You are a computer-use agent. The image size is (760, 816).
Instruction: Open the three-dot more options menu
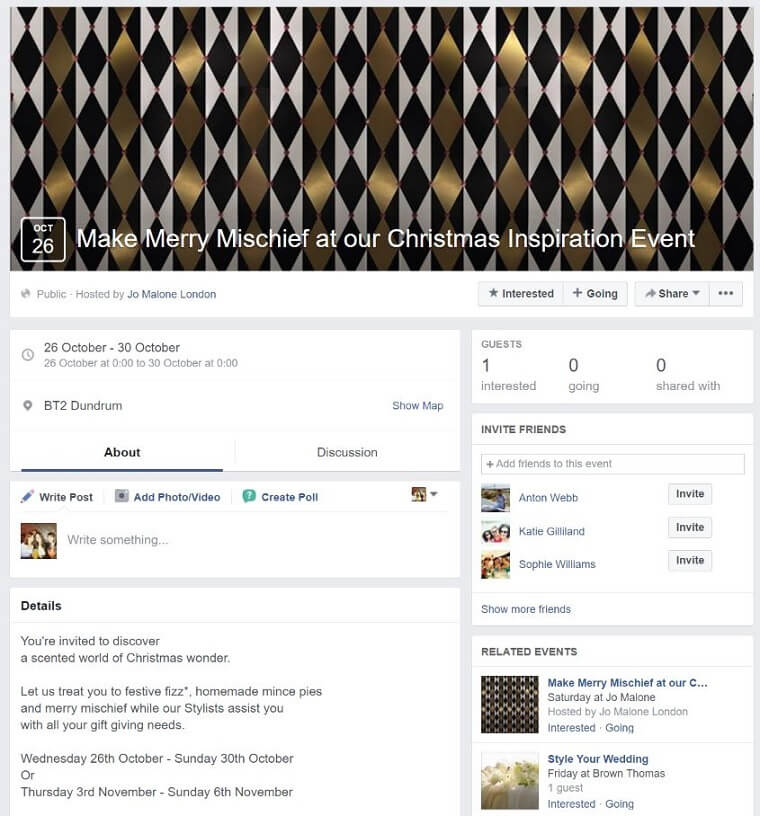[726, 294]
